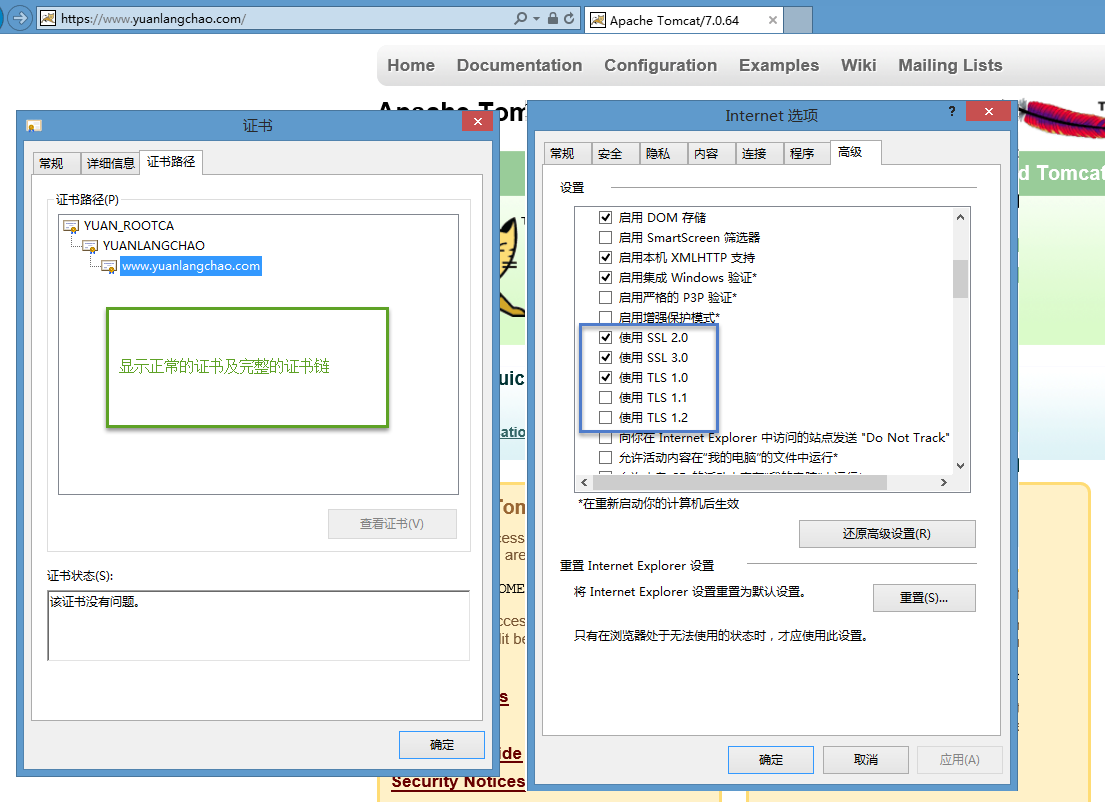1105x802 pixels.
Task: Close the 证书 dialog window
Action: tap(478, 121)
